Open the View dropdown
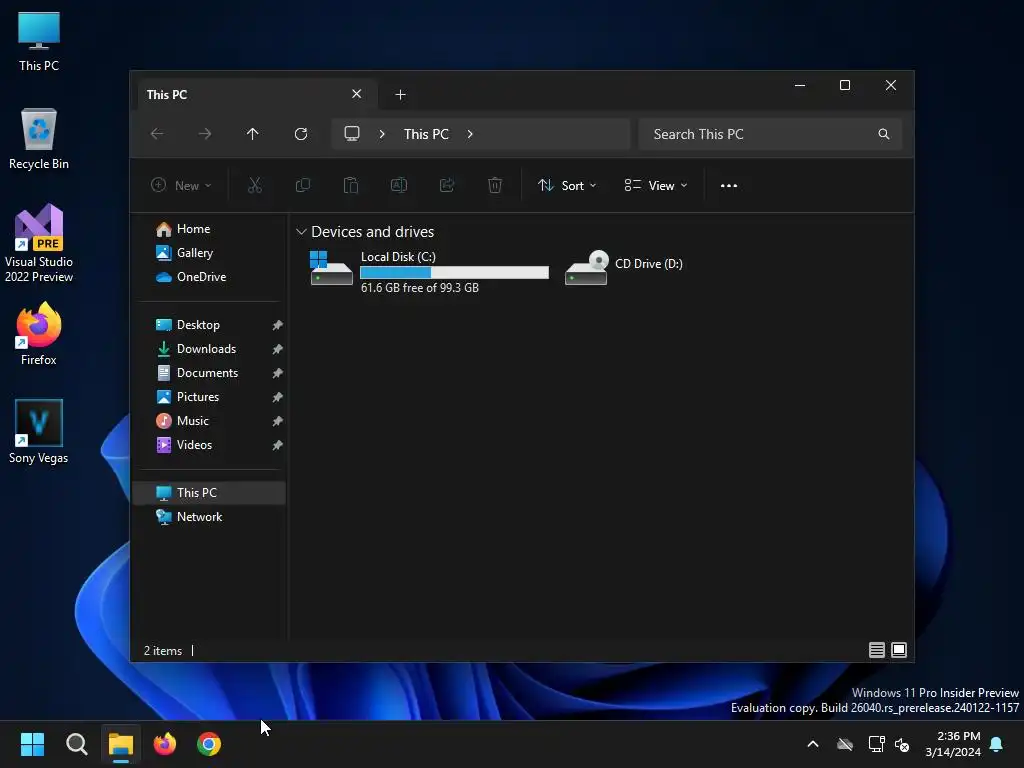This screenshot has height=768, width=1024. pyautogui.click(x=656, y=185)
